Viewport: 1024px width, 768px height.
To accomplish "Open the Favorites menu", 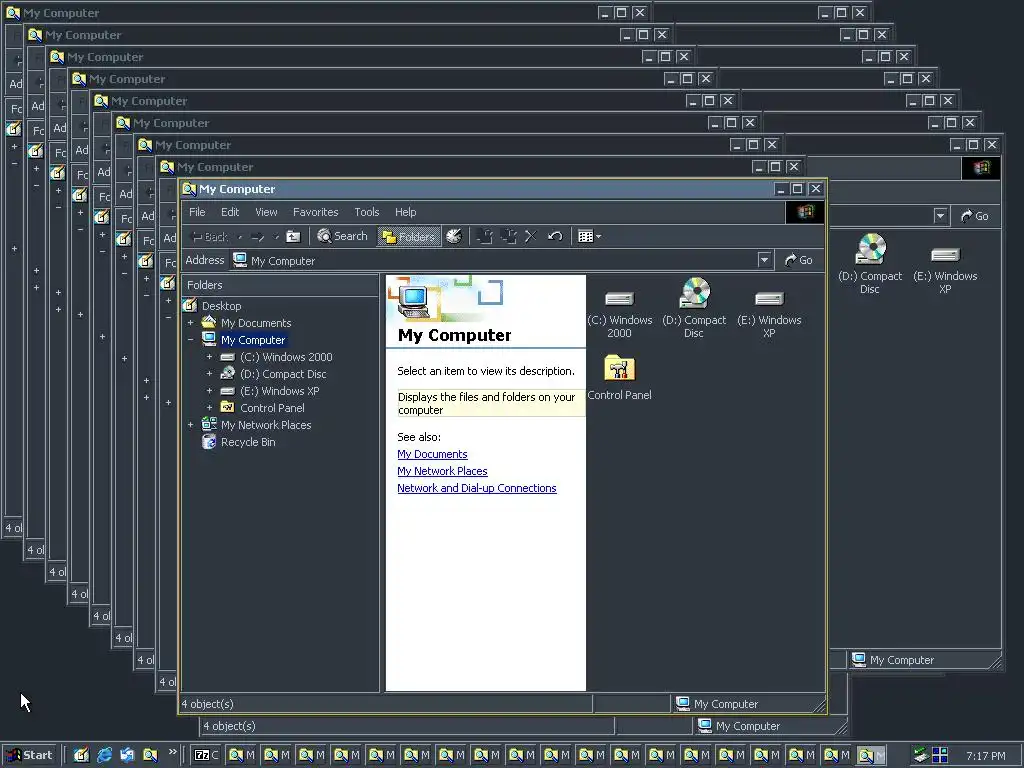I will click(315, 212).
